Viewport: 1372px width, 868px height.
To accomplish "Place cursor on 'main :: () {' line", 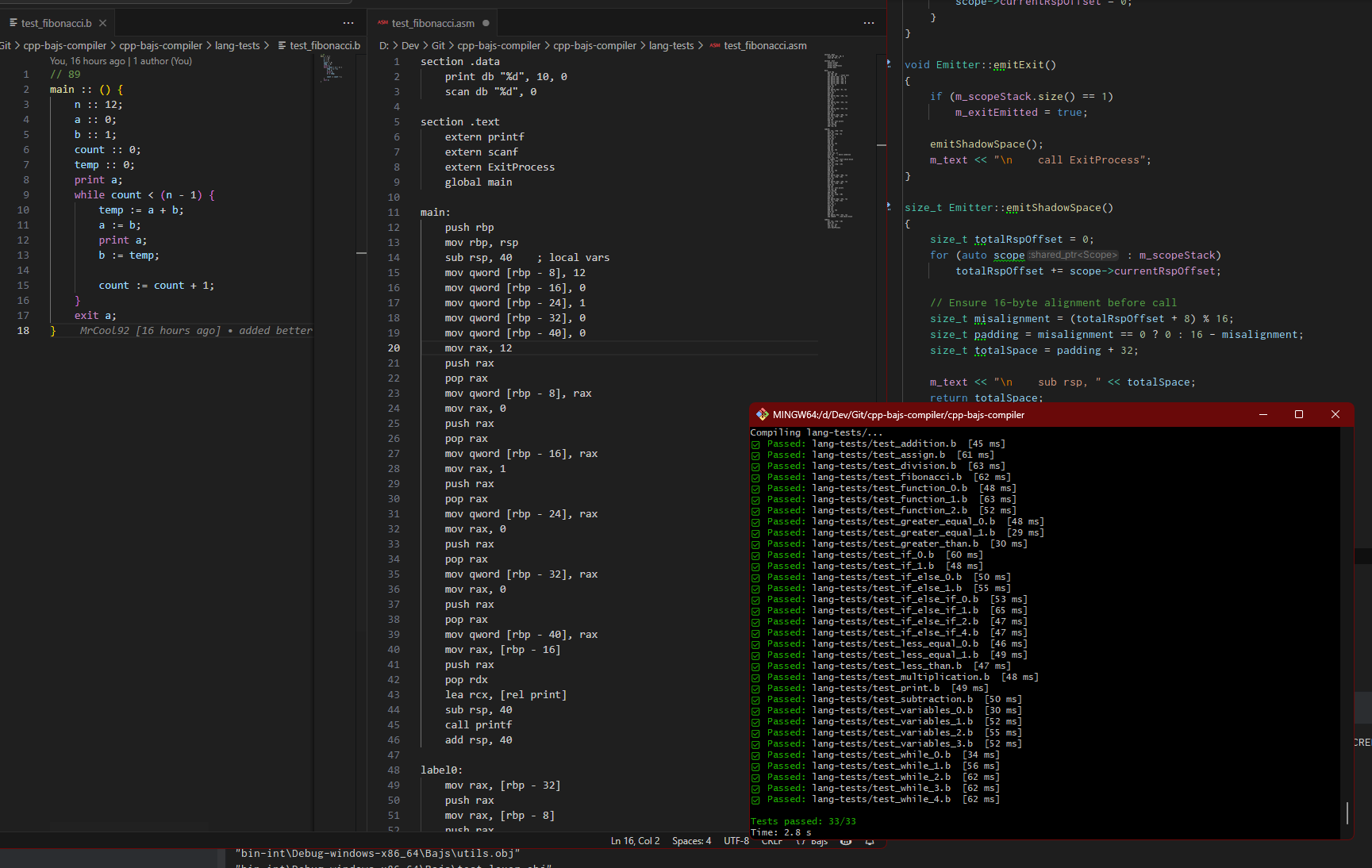I will click(86, 90).
